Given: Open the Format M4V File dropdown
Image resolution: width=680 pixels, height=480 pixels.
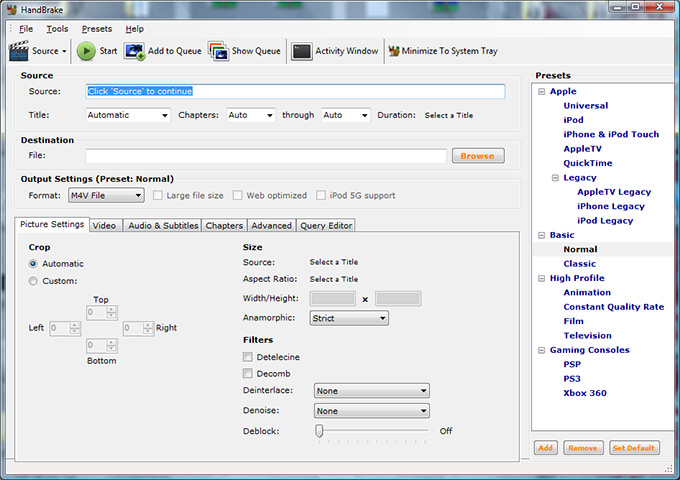Looking at the screenshot, I should pyautogui.click(x=99, y=196).
